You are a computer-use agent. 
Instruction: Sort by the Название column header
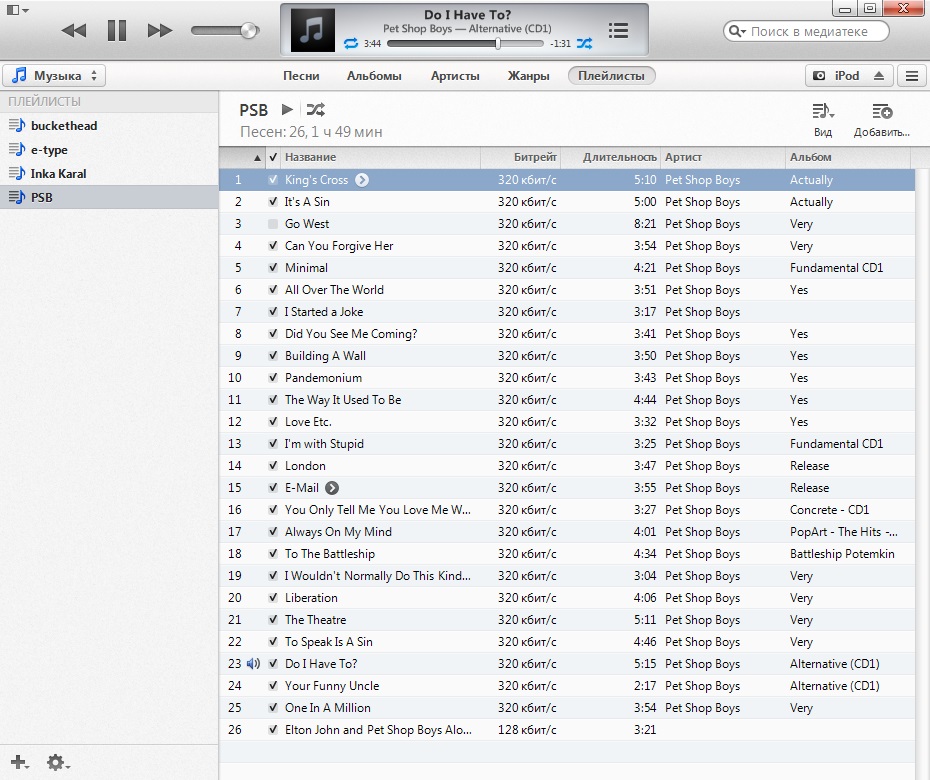tap(380, 157)
